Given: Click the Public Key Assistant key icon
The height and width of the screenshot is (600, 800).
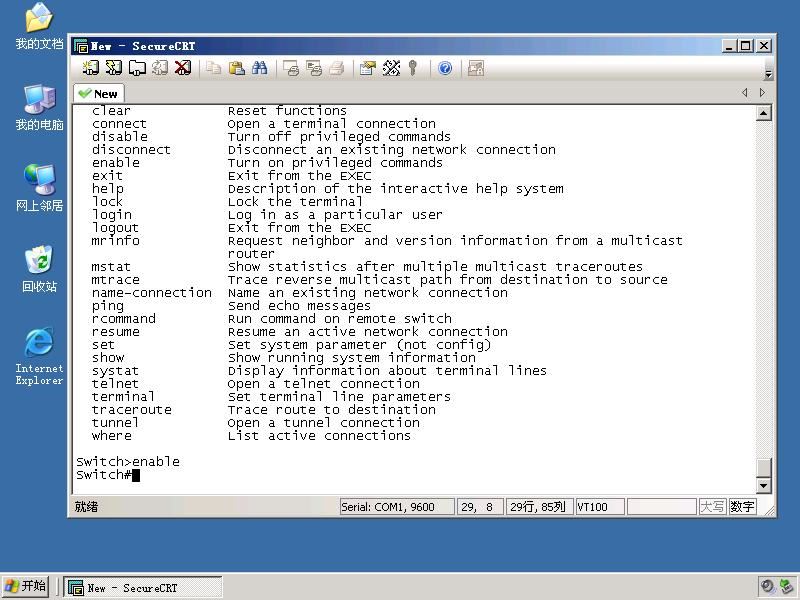Looking at the screenshot, I should 413,68.
